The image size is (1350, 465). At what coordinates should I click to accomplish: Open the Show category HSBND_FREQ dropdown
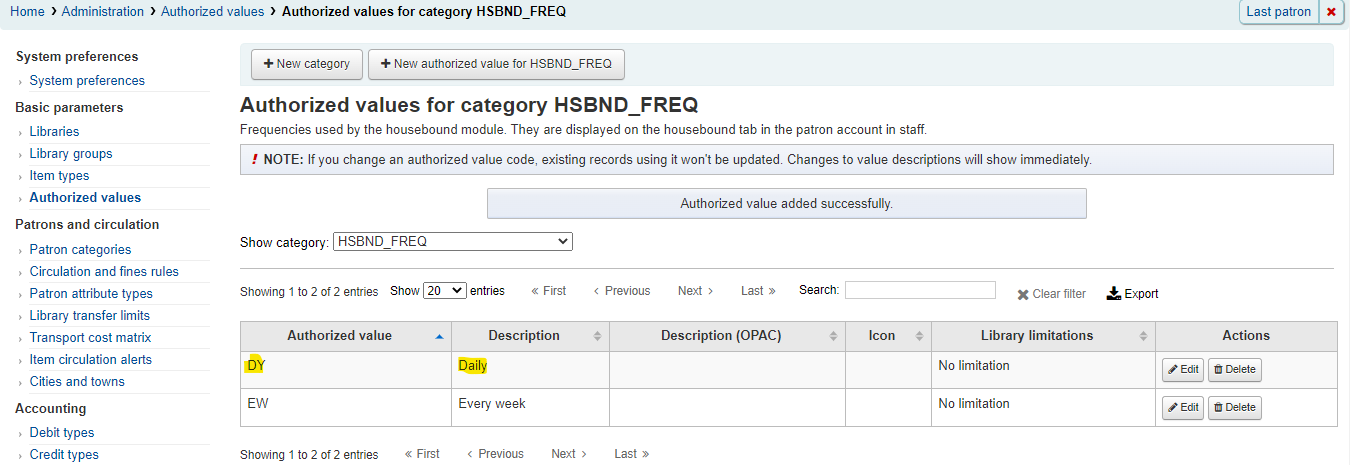coord(453,241)
